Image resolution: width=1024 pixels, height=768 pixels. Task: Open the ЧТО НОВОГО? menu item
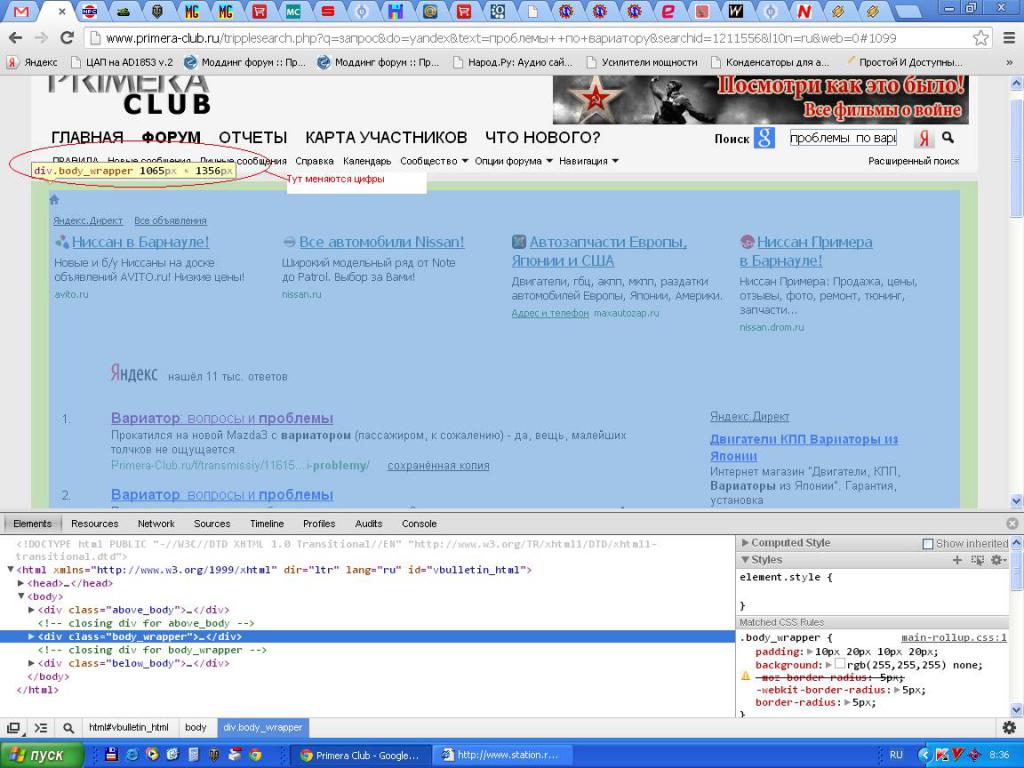[542, 138]
